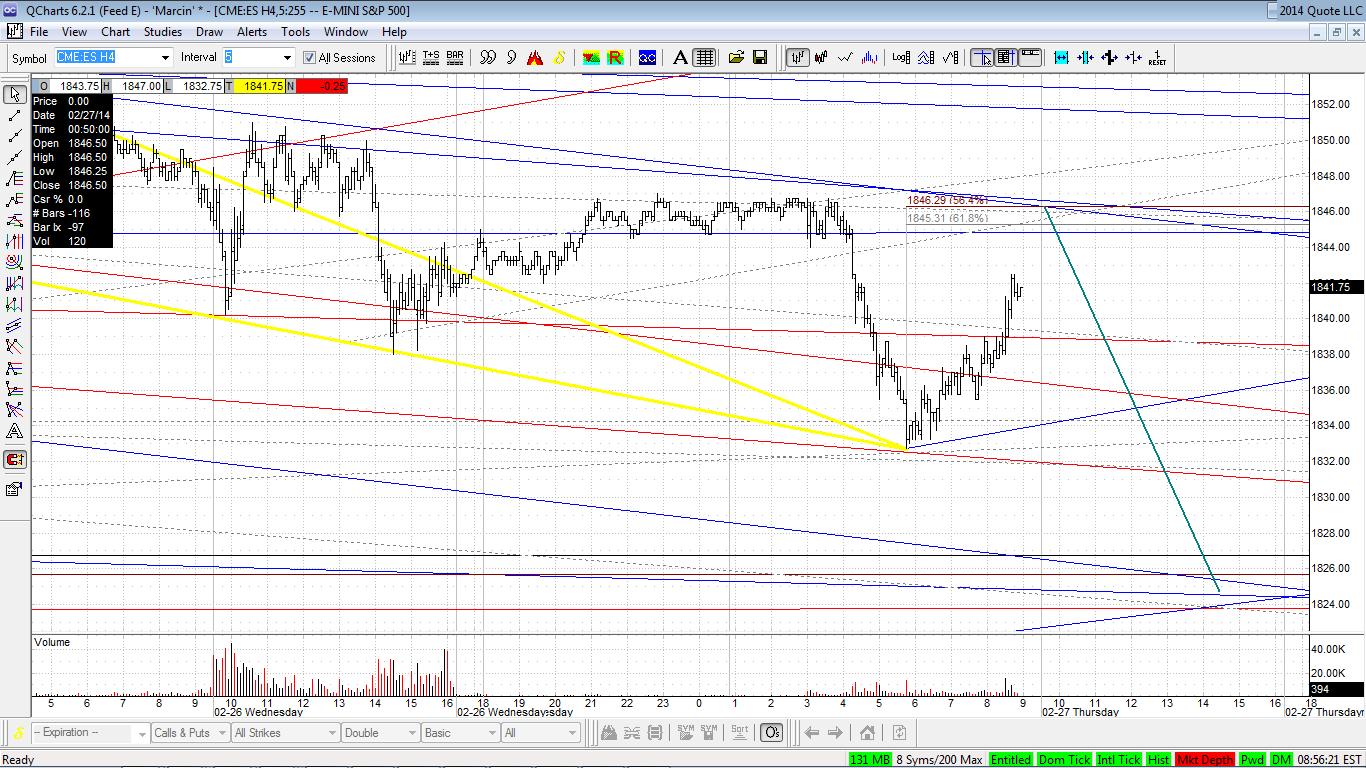Select the text 'A' tool in left sidebar
The height and width of the screenshot is (768, 1366).
click(x=15, y=432)
